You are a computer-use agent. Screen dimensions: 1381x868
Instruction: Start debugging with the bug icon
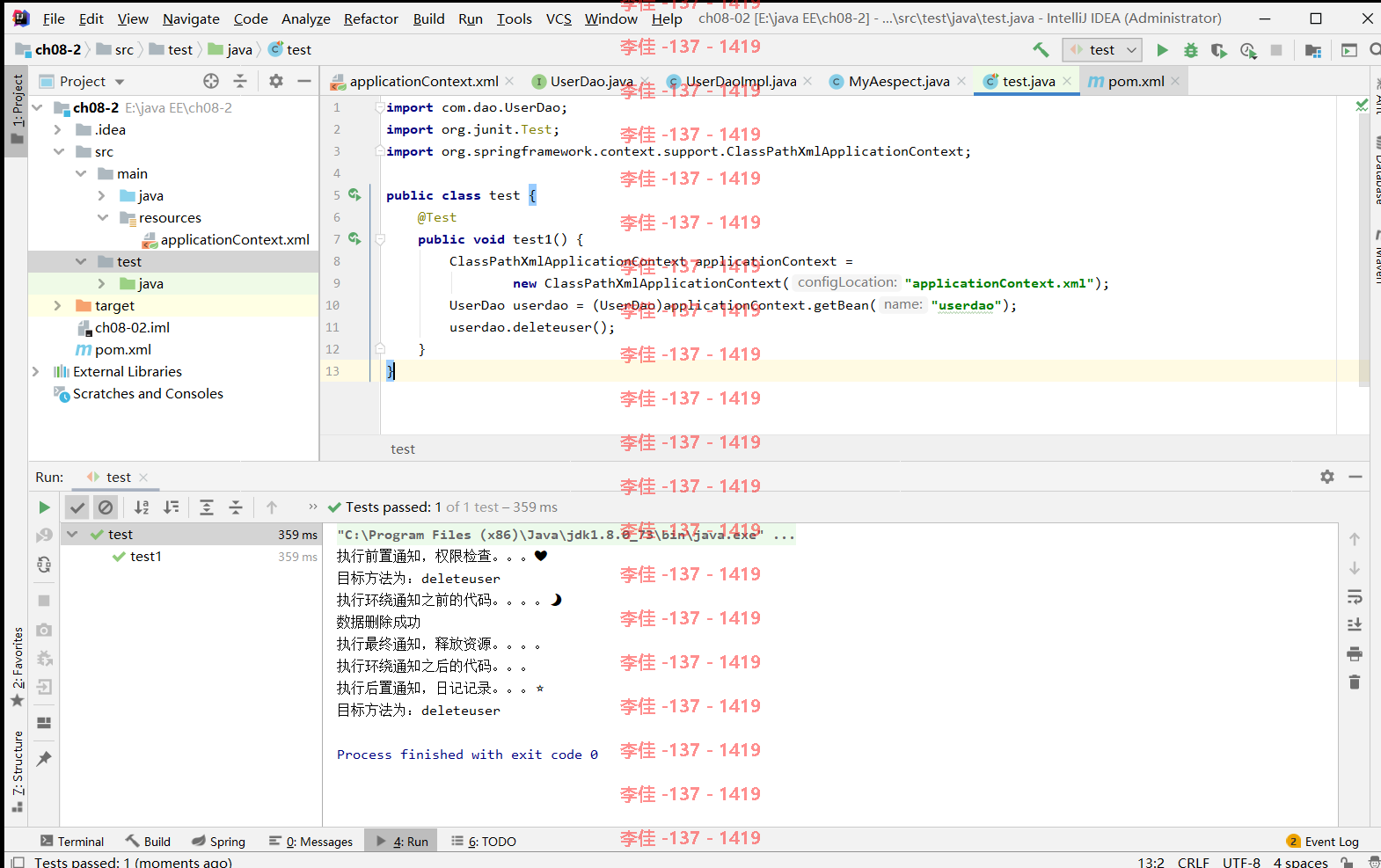pos(1190,50)
